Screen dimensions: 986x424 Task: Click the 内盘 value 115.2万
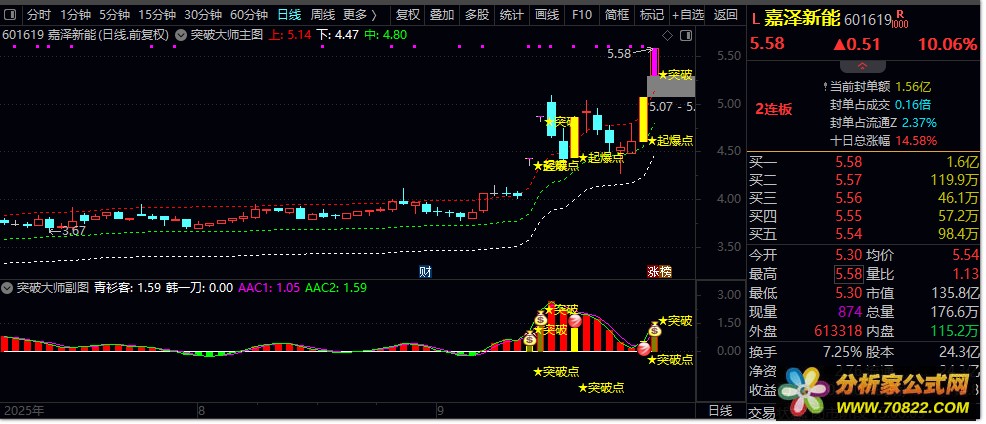pyautogui.click(x=955, y=331)
